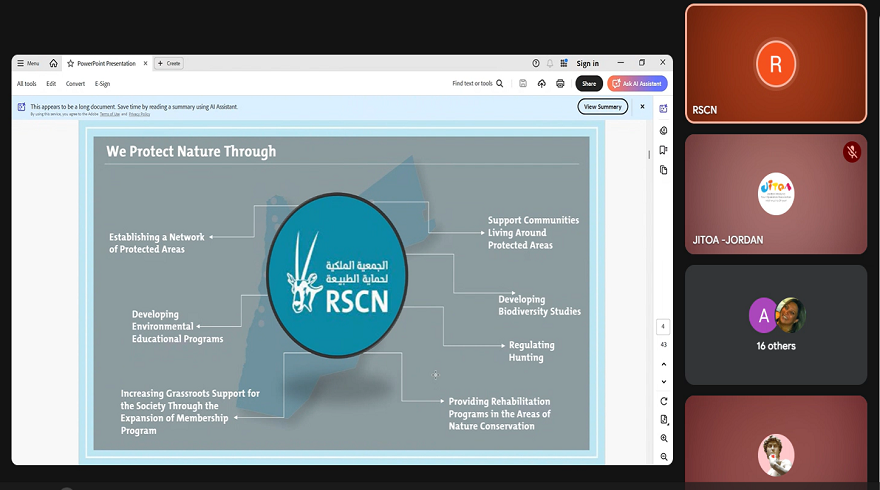
Task: Click 'Developing Biodiversity Studies' text
Action: 539,305
